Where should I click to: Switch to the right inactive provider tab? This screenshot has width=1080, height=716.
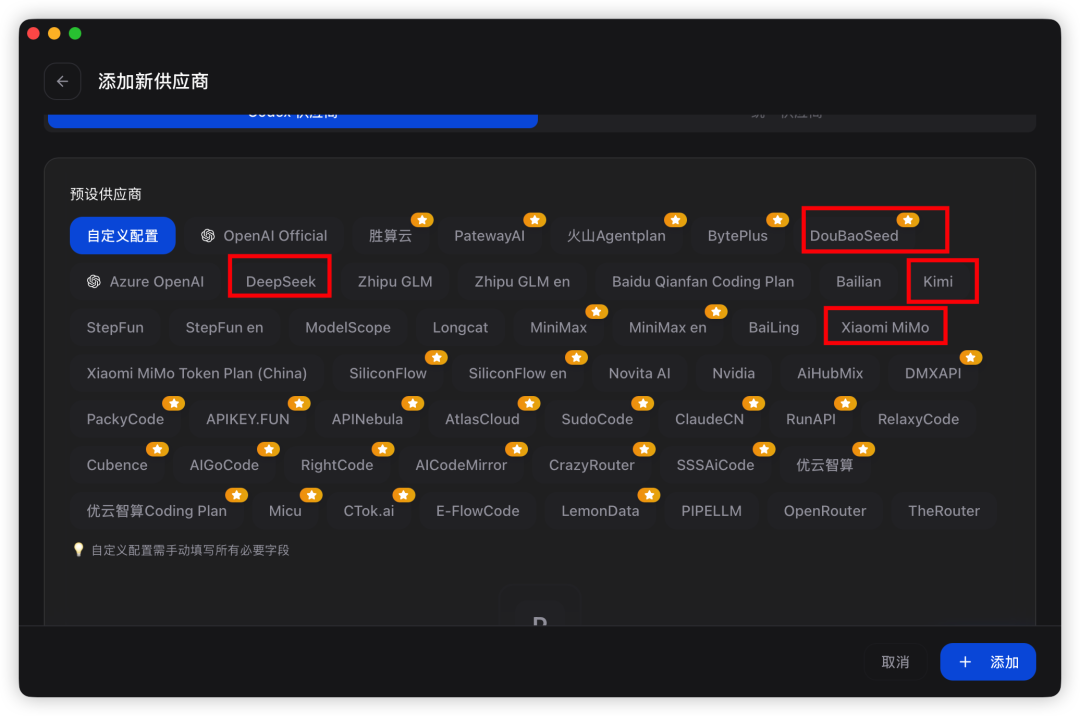(786, 120)
